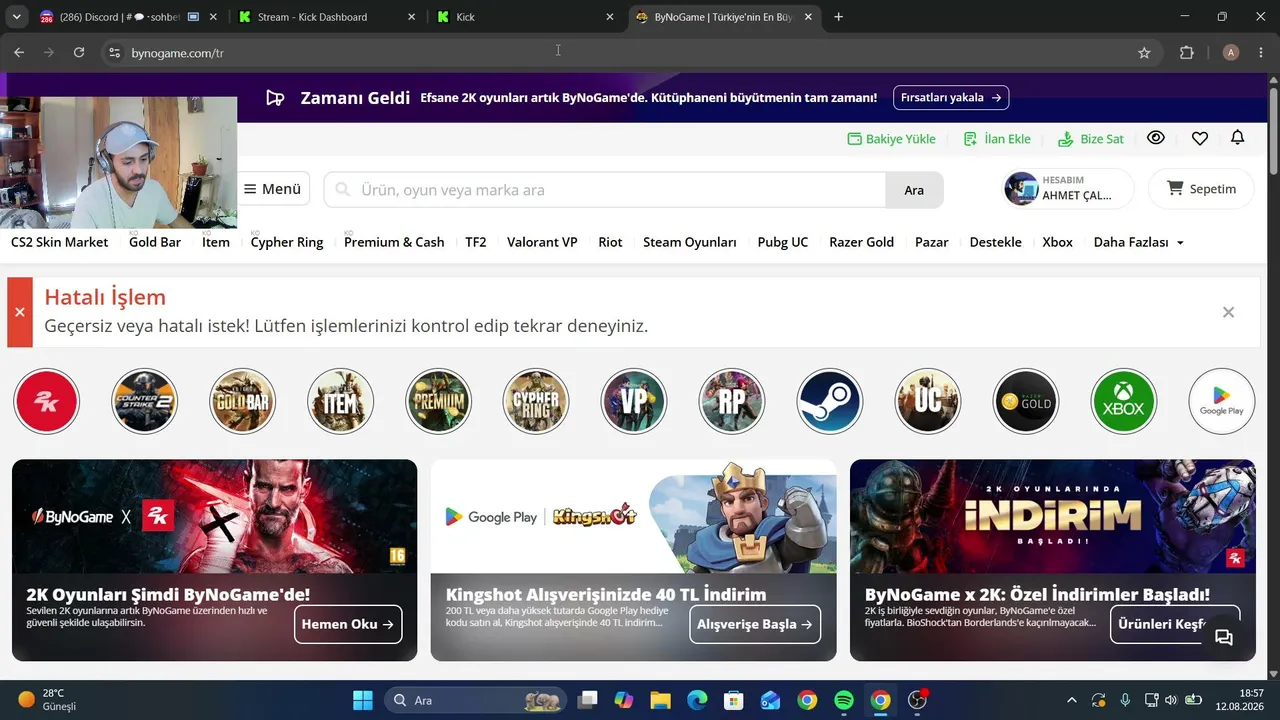Image resolution: width=1280 pixels, height=720 pixels.
Task: Expand the Daha Fazlası dropdown
Action: 1138,242
